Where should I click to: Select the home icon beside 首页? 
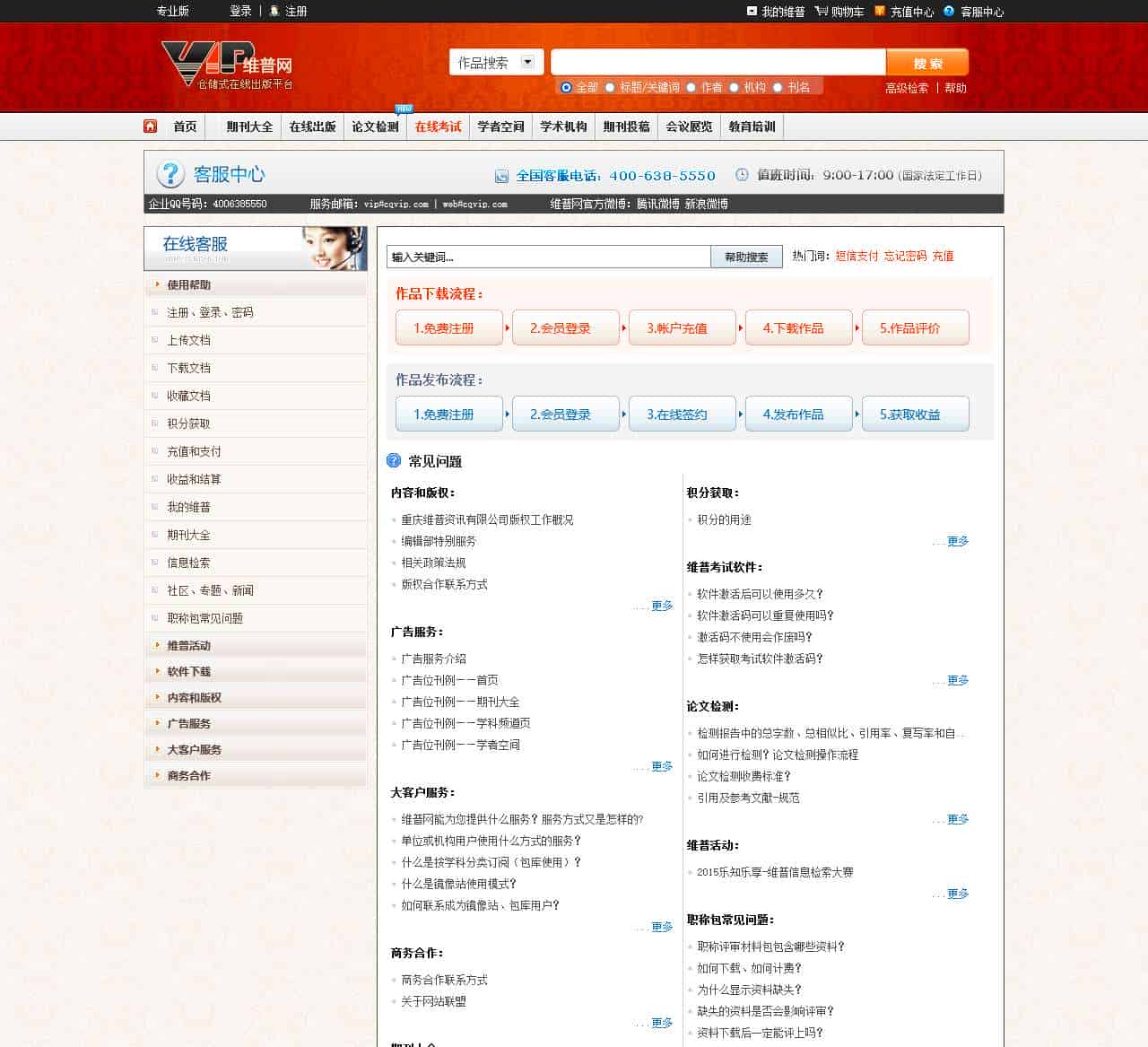149,127
